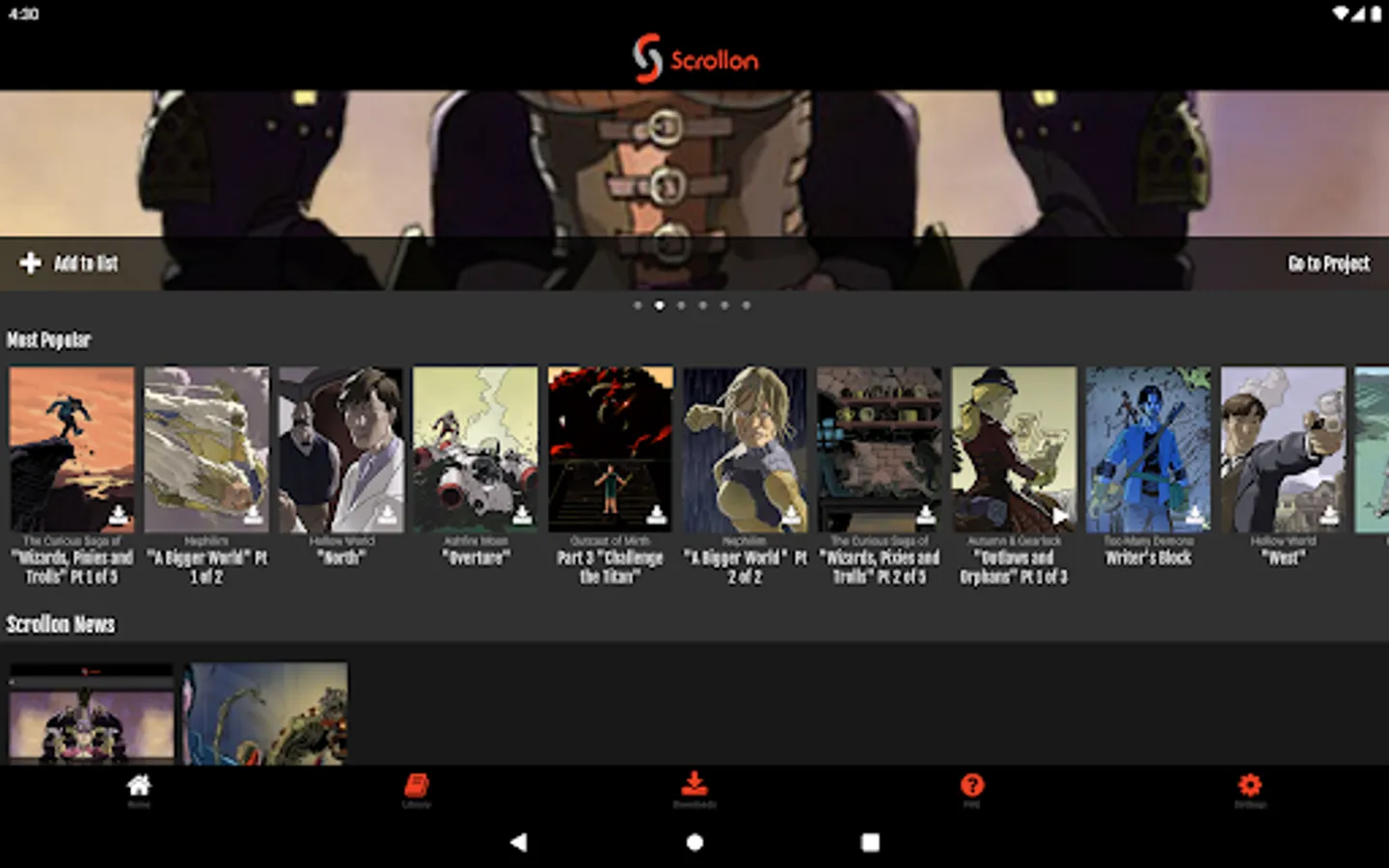Tap the Android recent apps square button
1389x868 pixels.
point(870,842)
